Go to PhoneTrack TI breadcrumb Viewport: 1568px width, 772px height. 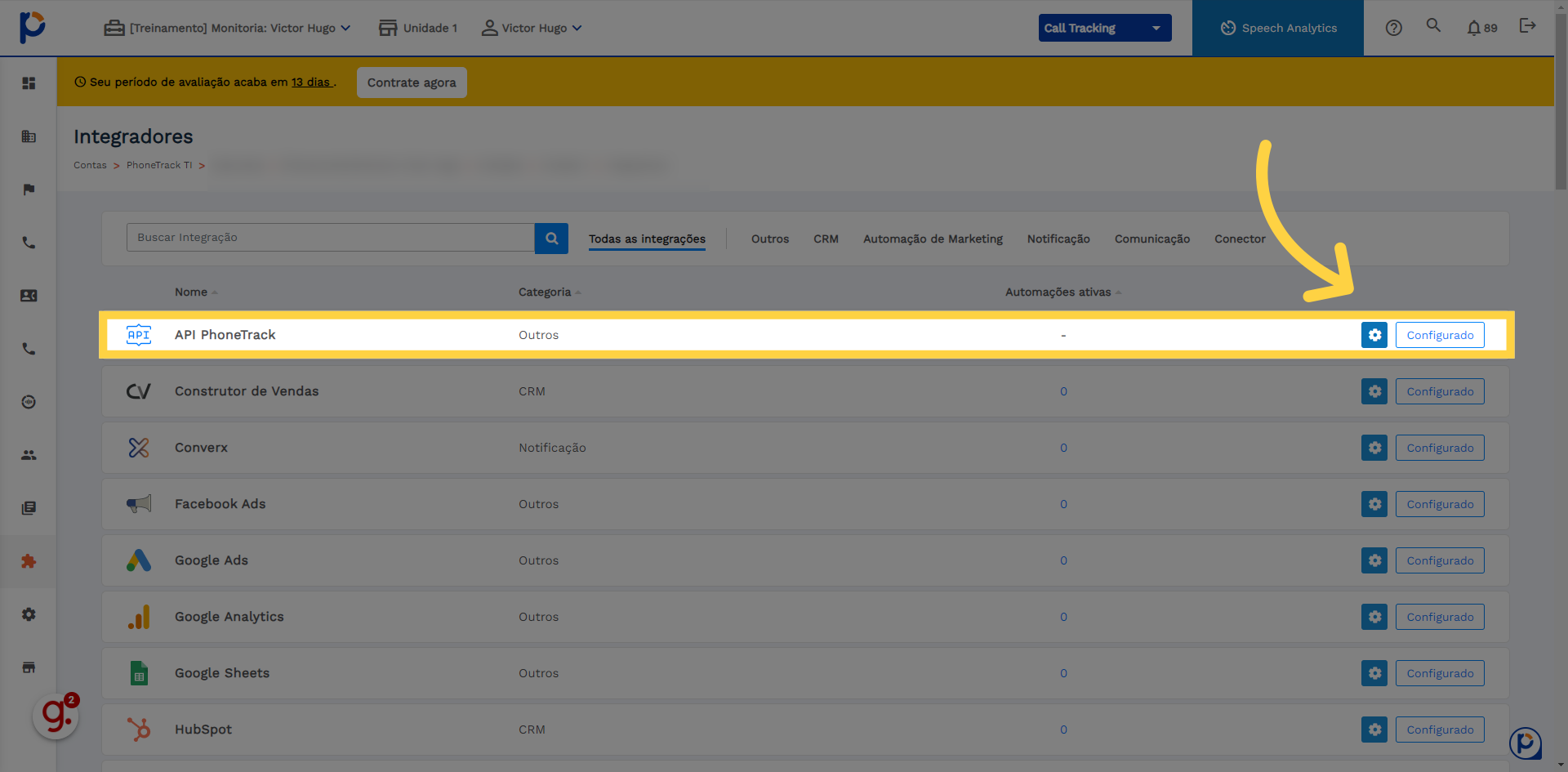coord(159,165)
